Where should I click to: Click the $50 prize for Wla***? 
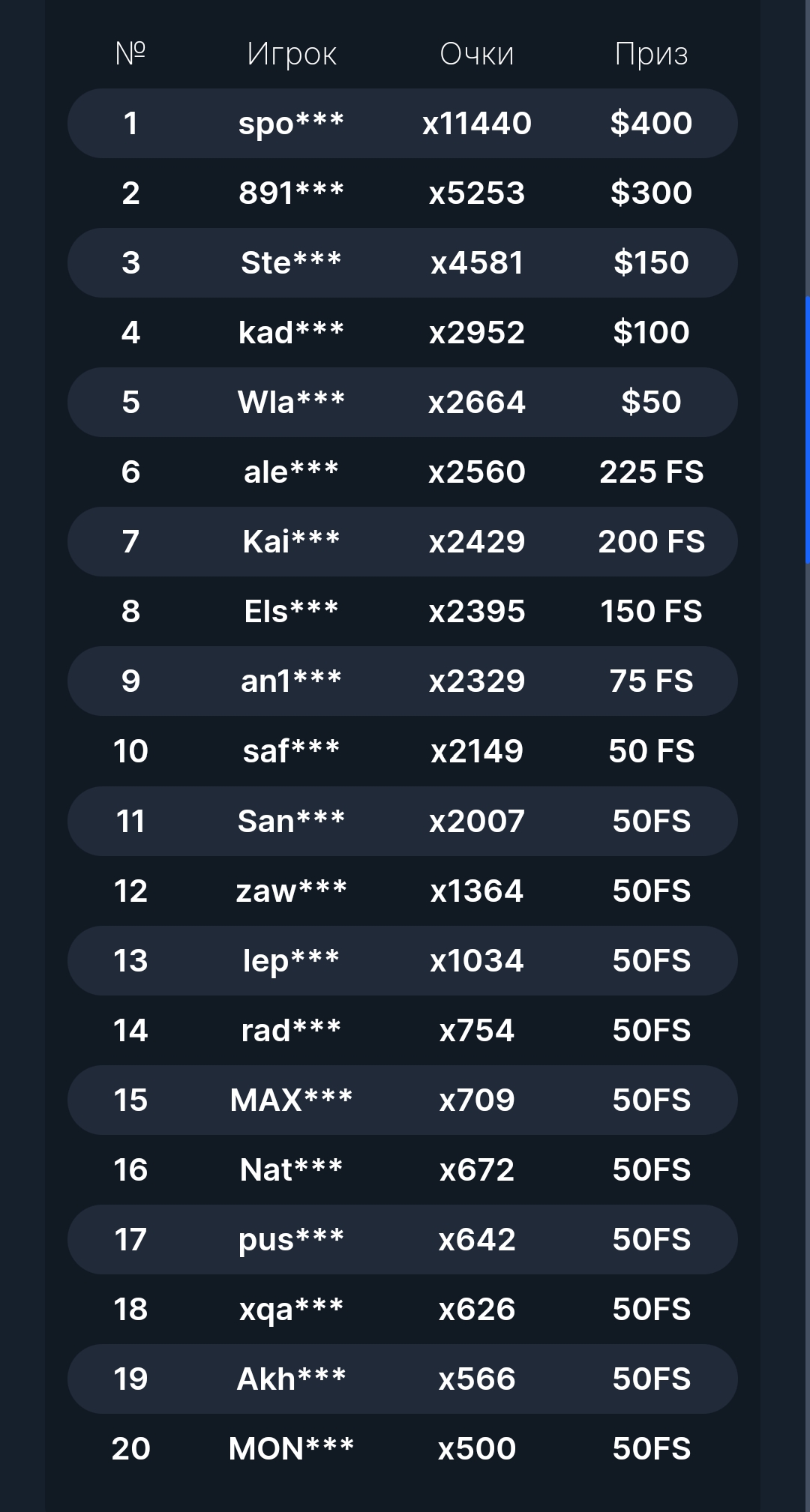click(x=651, y=402)
